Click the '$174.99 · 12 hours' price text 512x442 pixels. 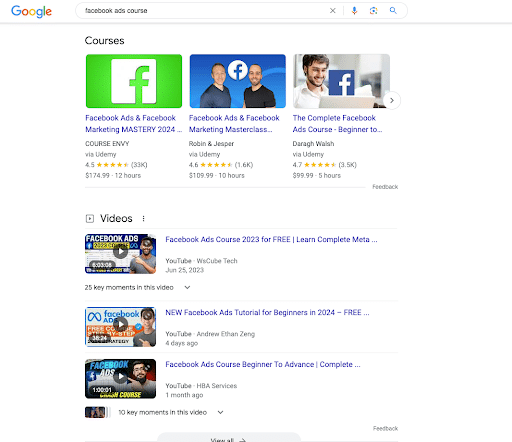coord(113,175)
